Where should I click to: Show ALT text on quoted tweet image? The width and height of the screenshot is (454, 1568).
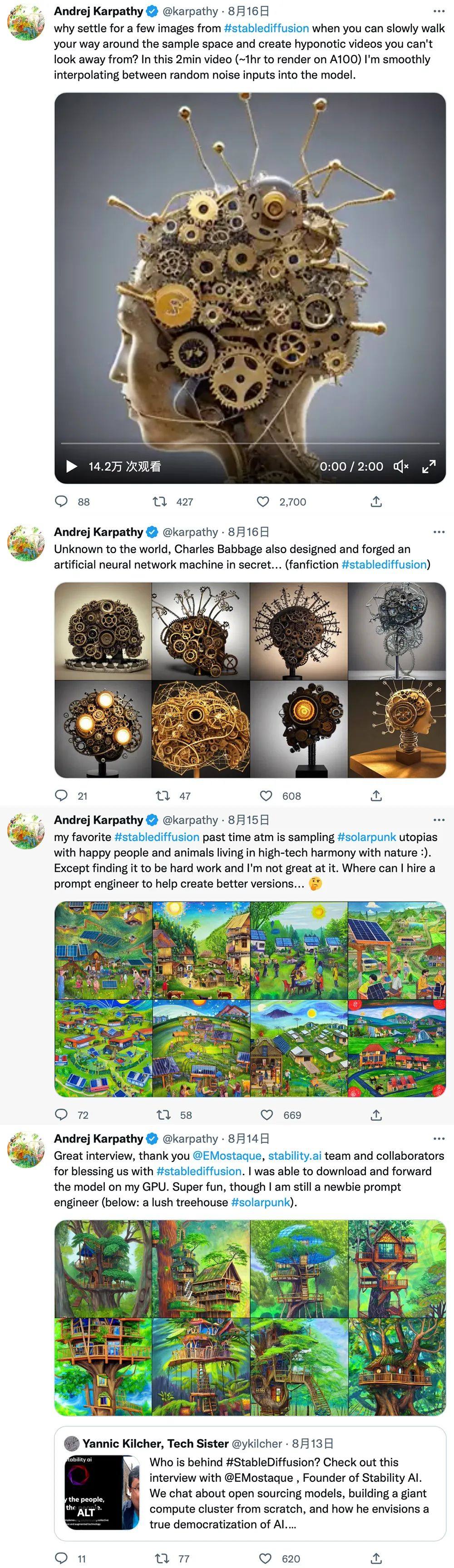coord(86,1512)
